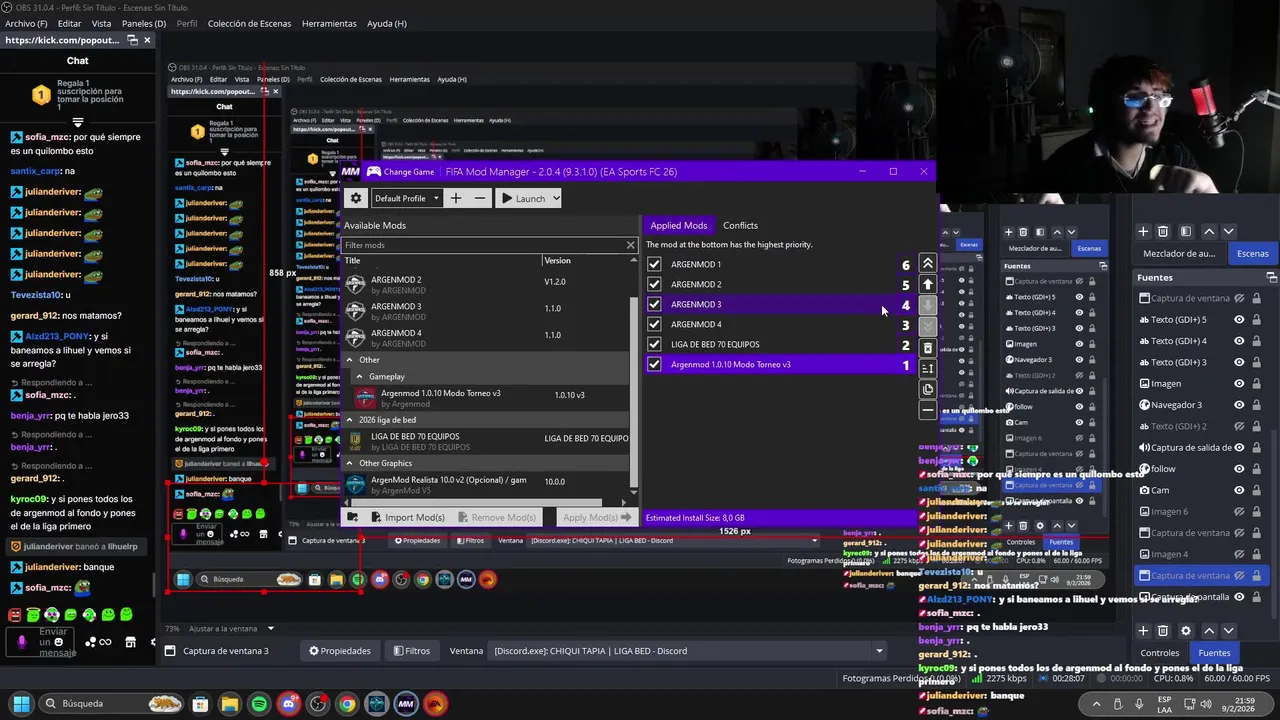The image size is (1280, 720).
Task: Add source with plus below Fuentes list
Action: [x=1143, y=631]
